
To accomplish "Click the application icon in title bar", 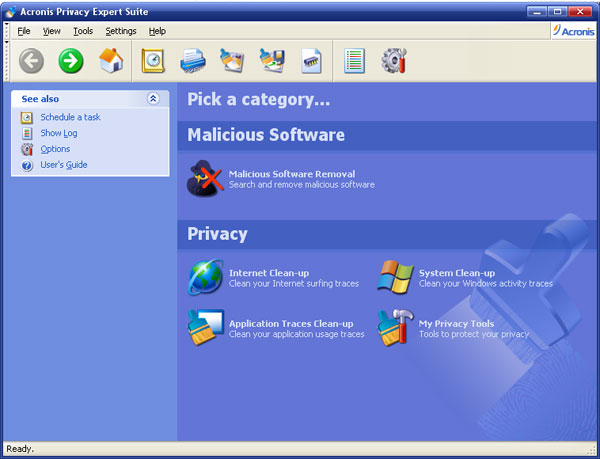I will pyautogui.click(x=11, y=12).
